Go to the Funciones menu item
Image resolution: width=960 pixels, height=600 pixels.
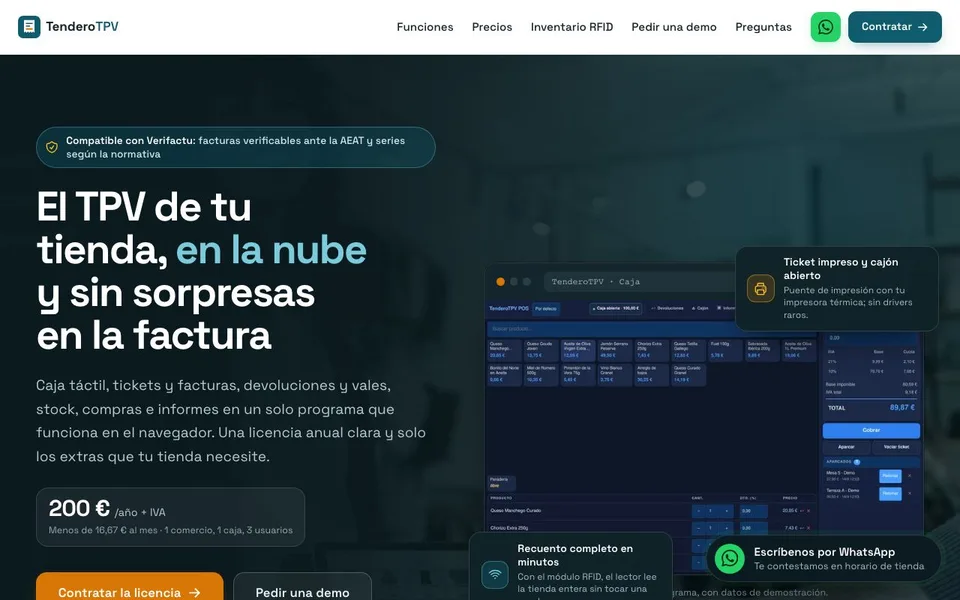[x=425, y=27]
